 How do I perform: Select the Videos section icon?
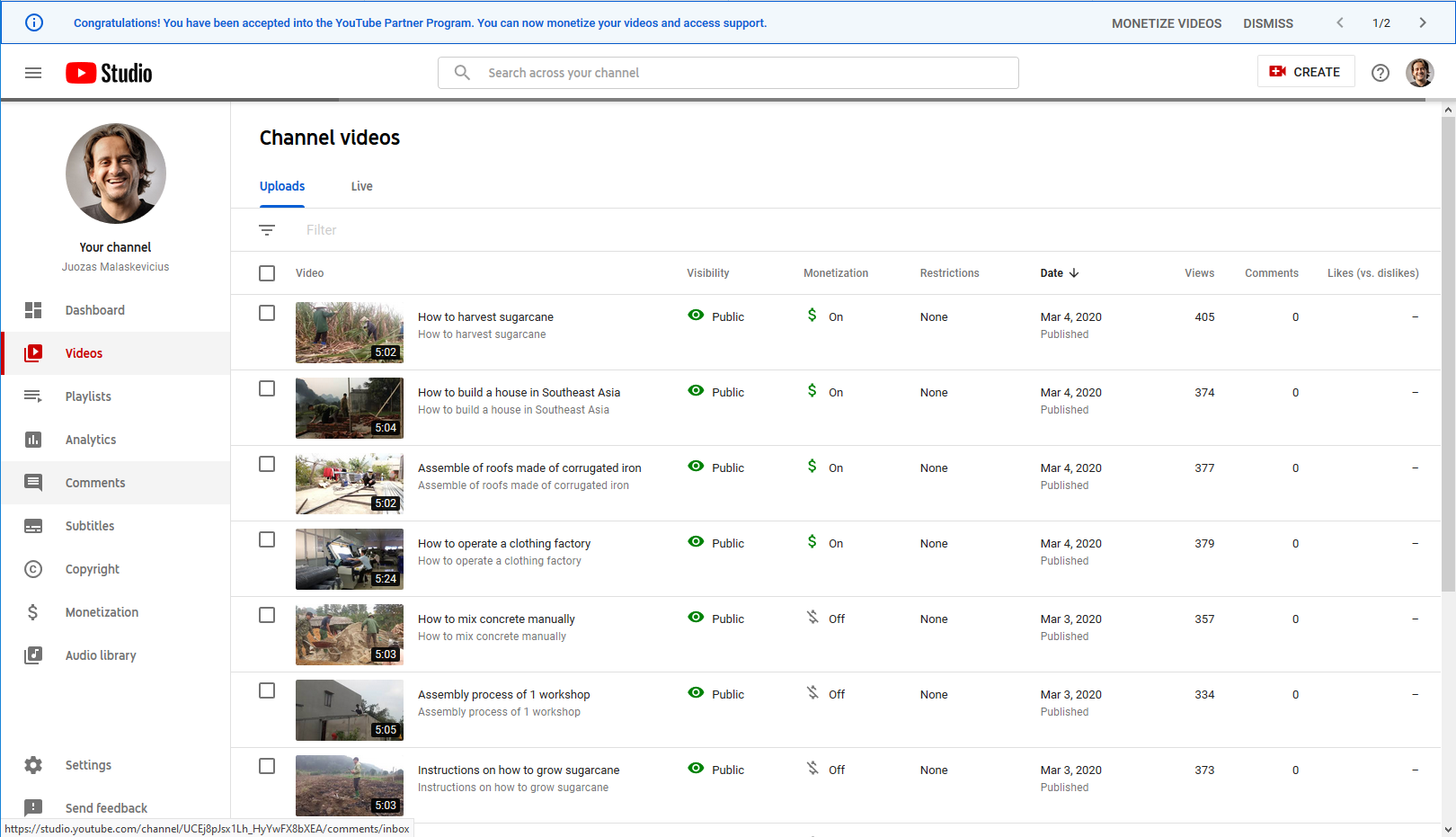(33, 352)
